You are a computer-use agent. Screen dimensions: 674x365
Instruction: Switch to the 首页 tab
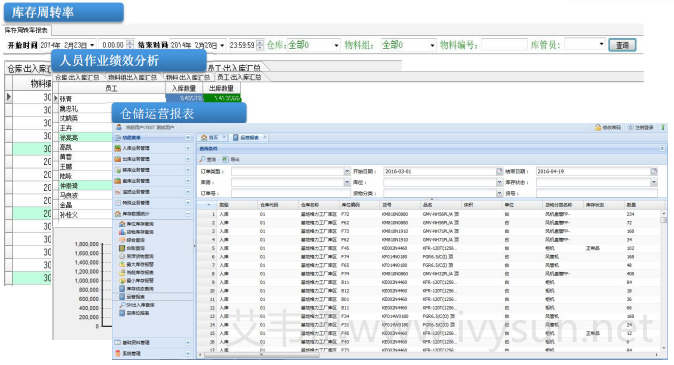click(213, 138)
